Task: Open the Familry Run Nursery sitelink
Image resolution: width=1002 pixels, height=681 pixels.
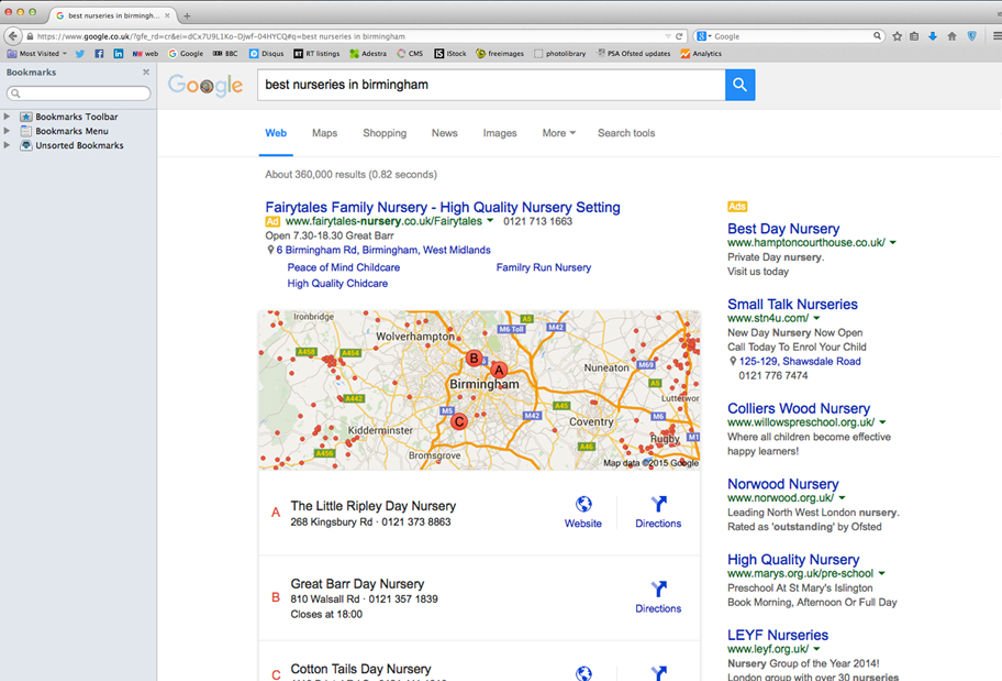Action: 544,267
